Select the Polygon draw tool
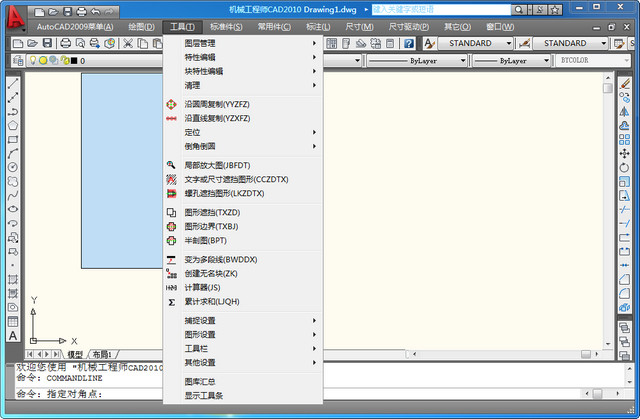 point(13,125)
